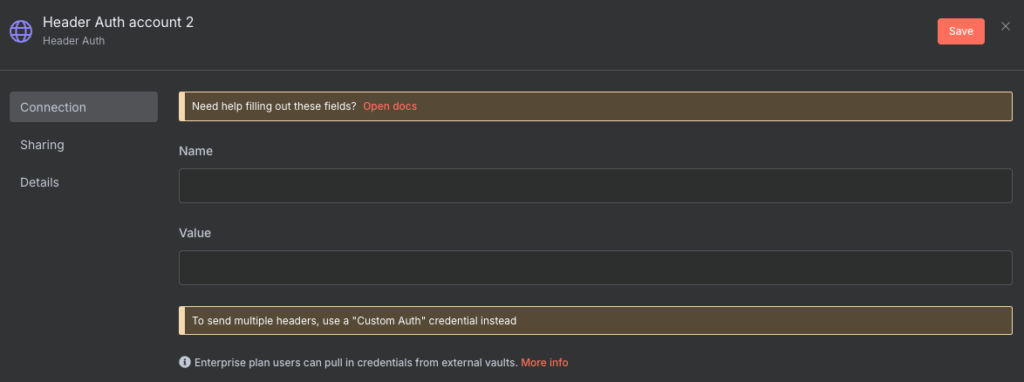Click the Name field label

[196, 151]
